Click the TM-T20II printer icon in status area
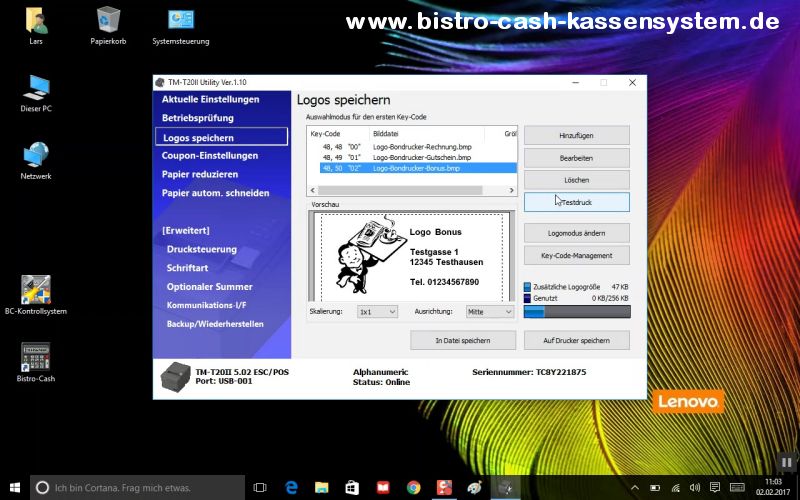Screen dimensions: 800x500 click(x=176, y=377)
